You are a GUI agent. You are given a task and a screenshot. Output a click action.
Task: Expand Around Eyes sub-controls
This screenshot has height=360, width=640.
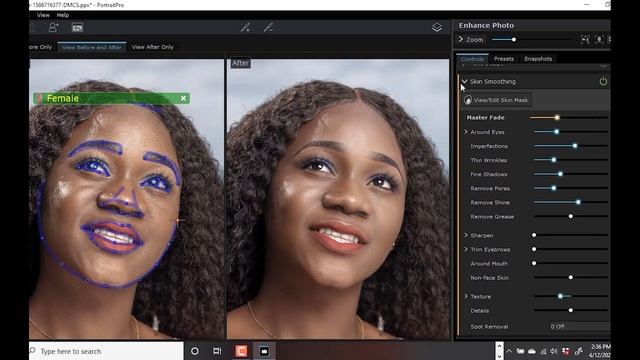click(x=466, y=132)
